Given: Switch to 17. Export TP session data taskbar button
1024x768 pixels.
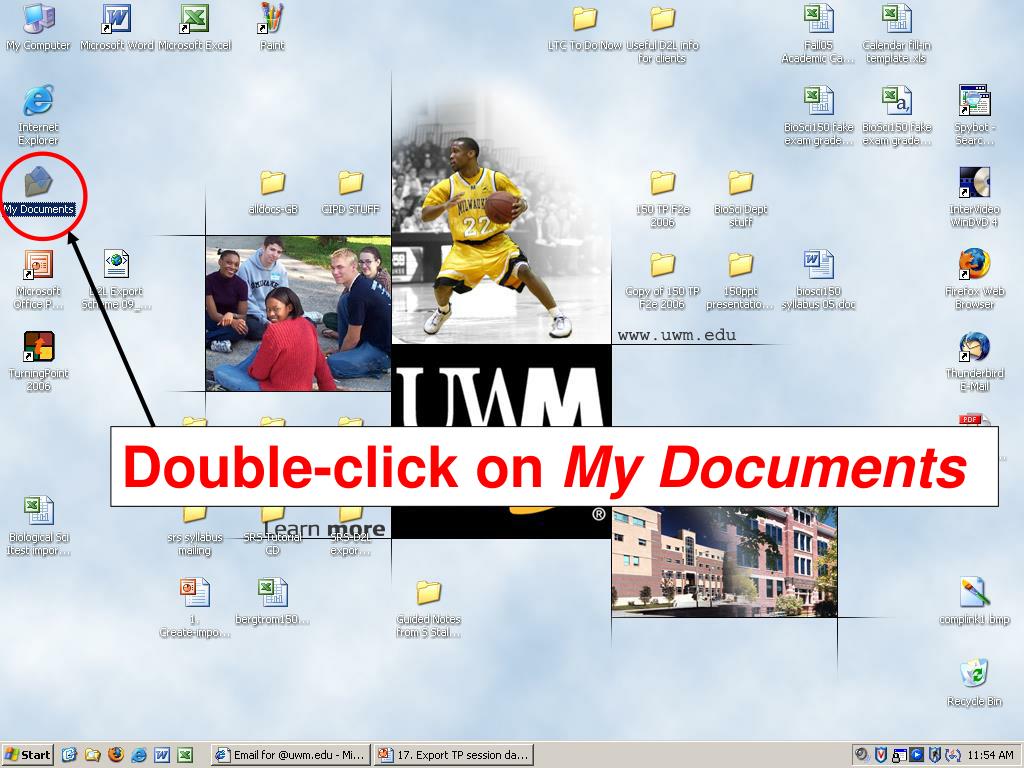Looking at the screenshot, I should (455, 755).
